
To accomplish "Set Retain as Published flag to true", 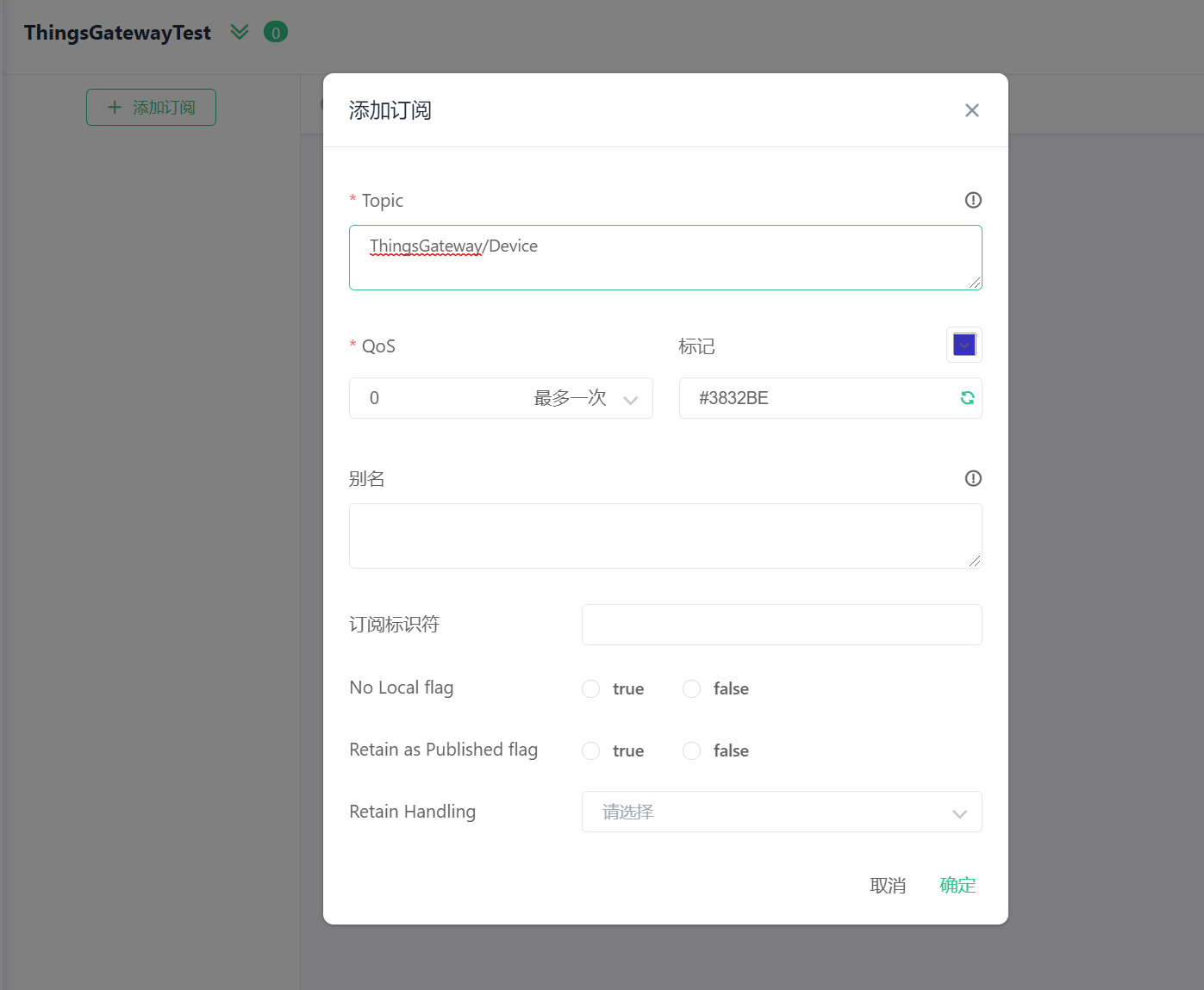I will tap(591, 750).
